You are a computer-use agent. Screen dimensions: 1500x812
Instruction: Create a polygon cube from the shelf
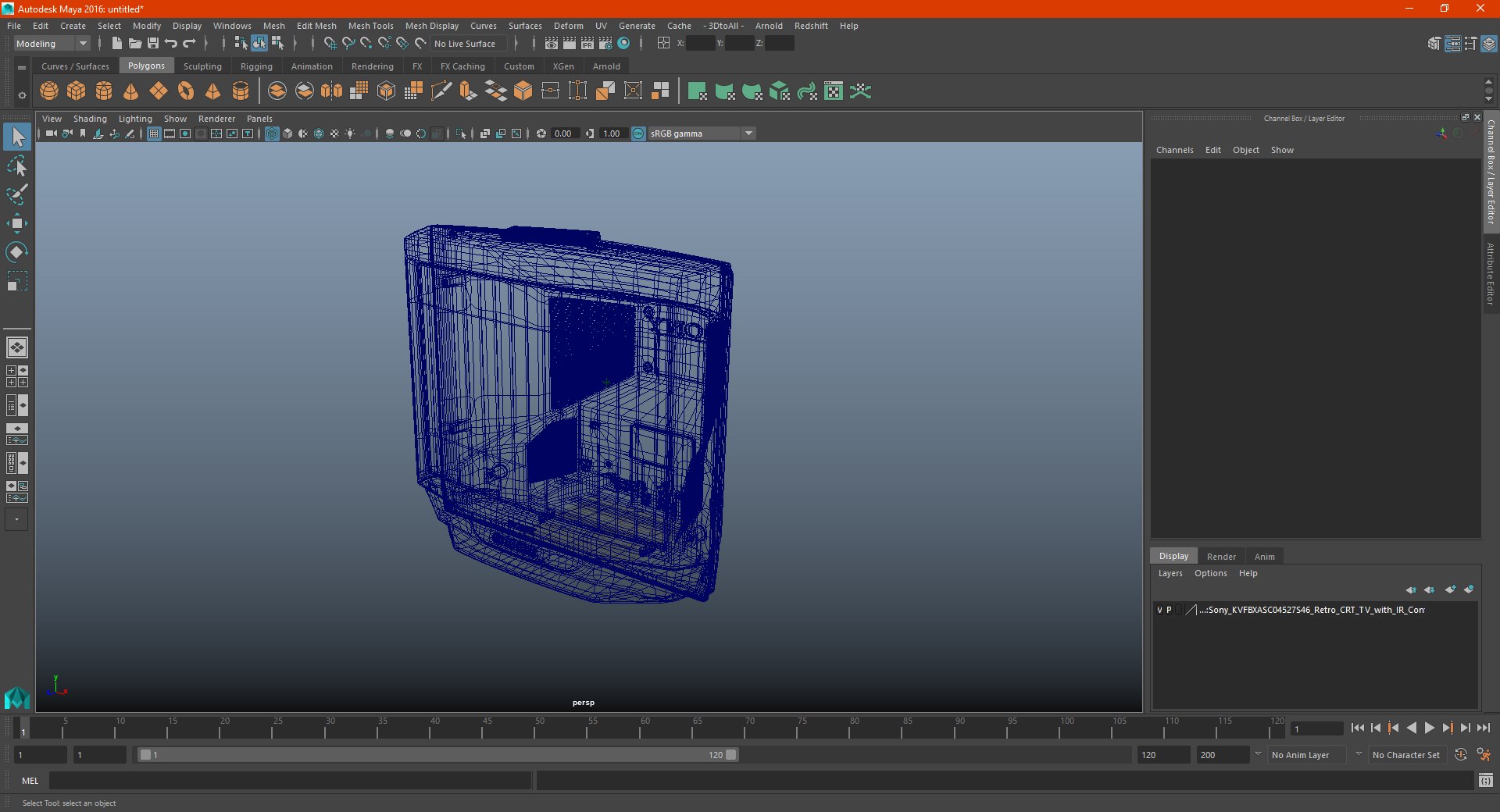click(77, 91)
